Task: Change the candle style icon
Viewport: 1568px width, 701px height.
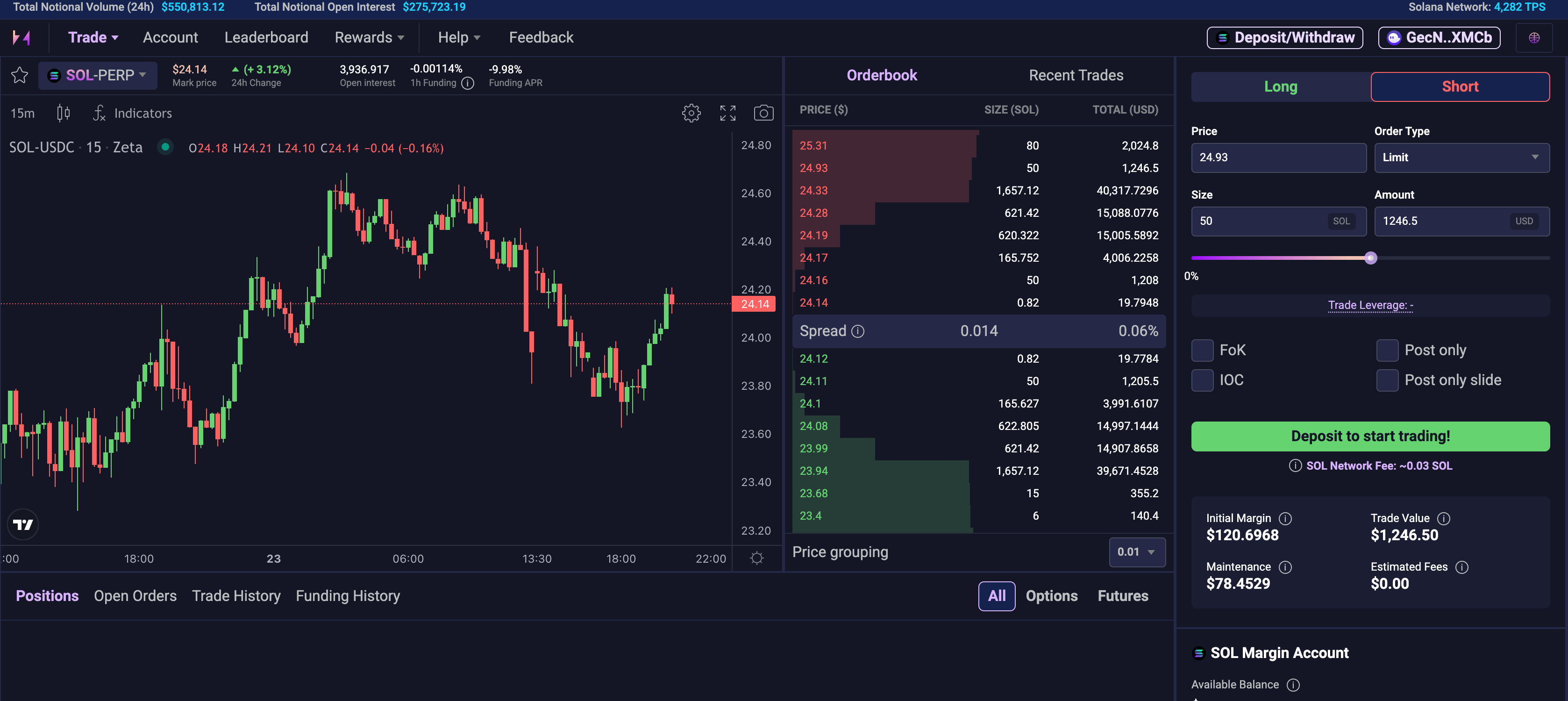Action: 63,113
